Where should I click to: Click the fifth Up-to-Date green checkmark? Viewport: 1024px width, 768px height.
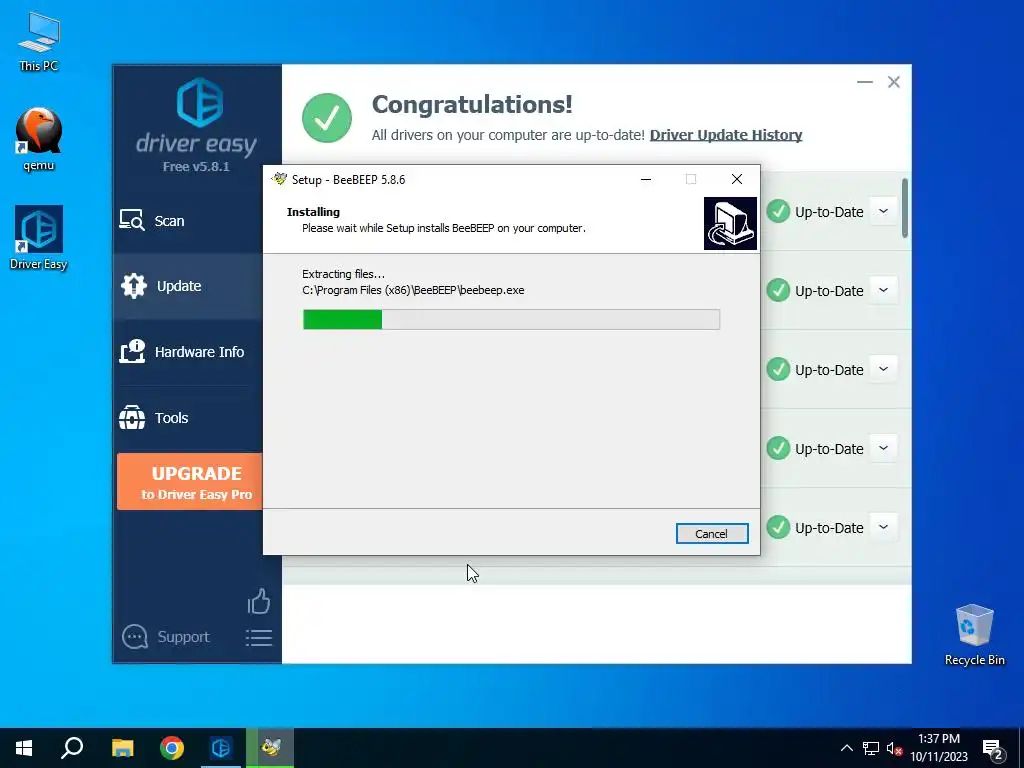tap(778, 527)
